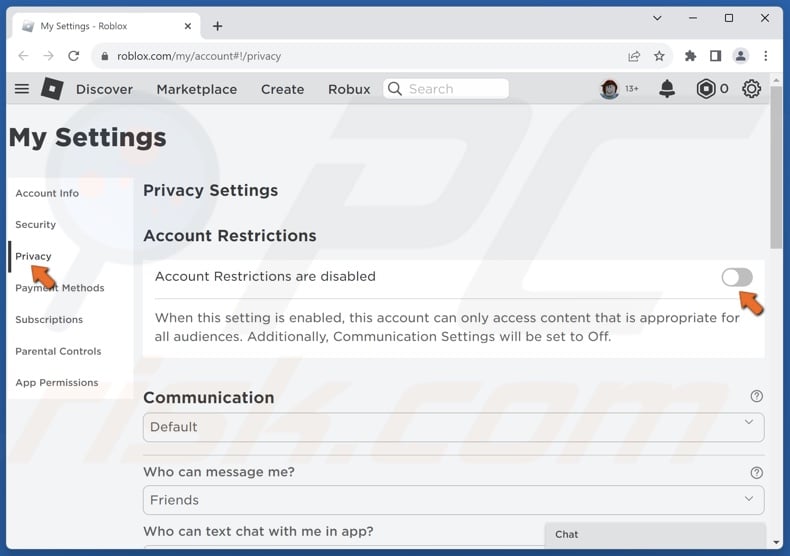Click the Robux balance icon

705,89
